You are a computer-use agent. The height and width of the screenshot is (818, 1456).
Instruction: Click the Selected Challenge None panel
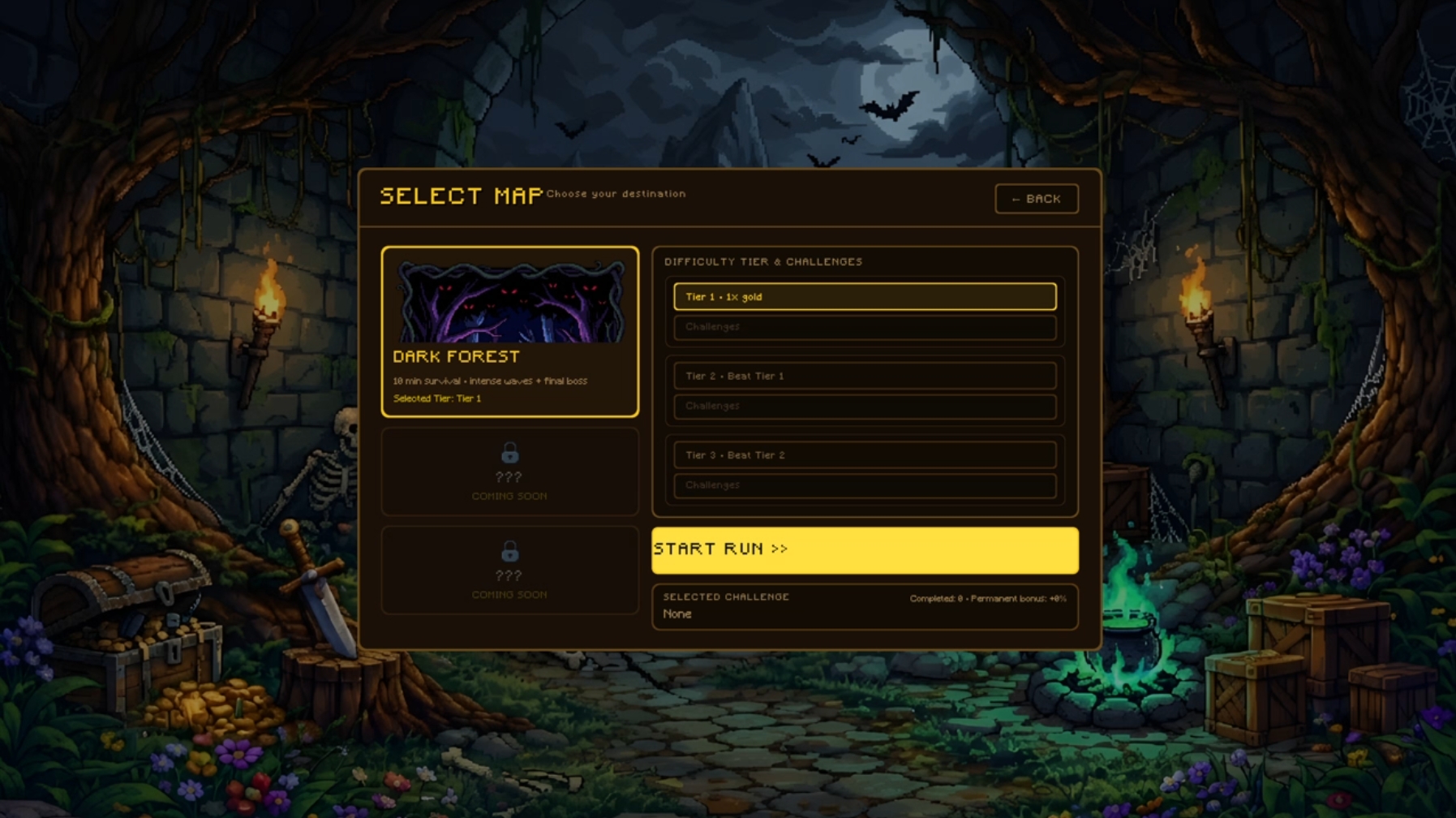coord(865,606)
